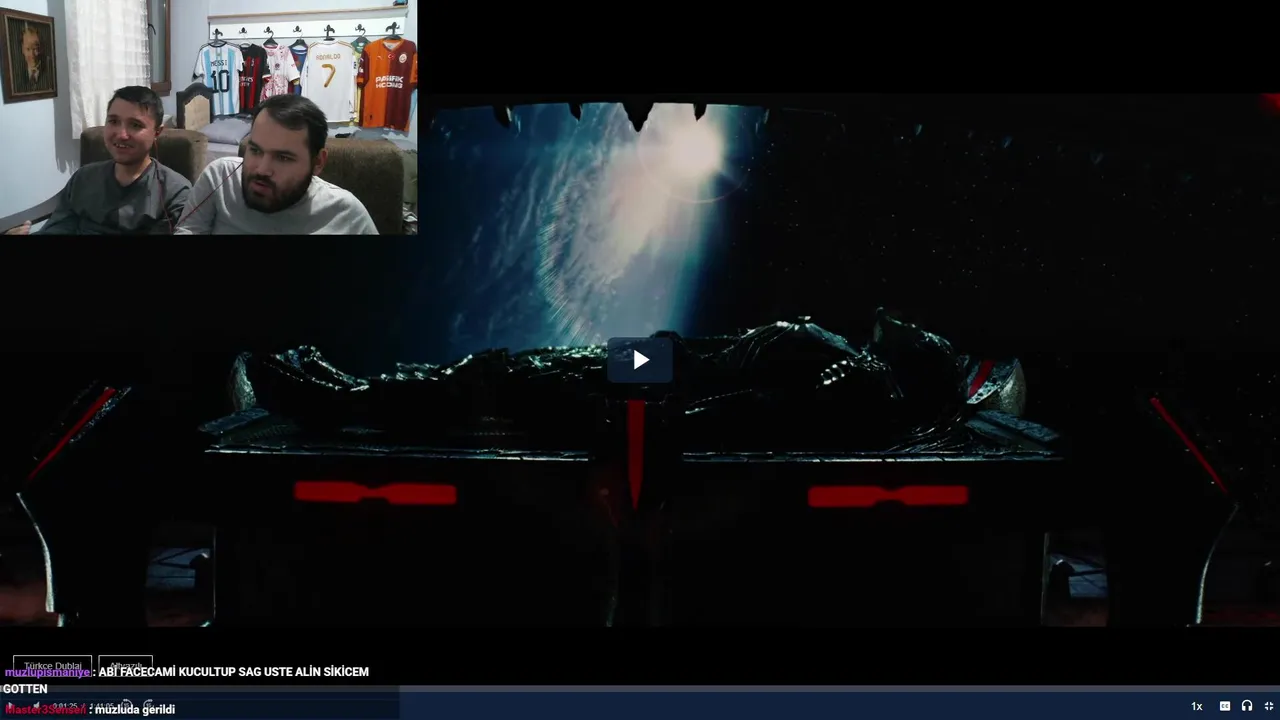This screenshot has height=720, width=1280.
Task: Click the chat message 'muzluda gerildi'
Action: [x=135, y=710]
